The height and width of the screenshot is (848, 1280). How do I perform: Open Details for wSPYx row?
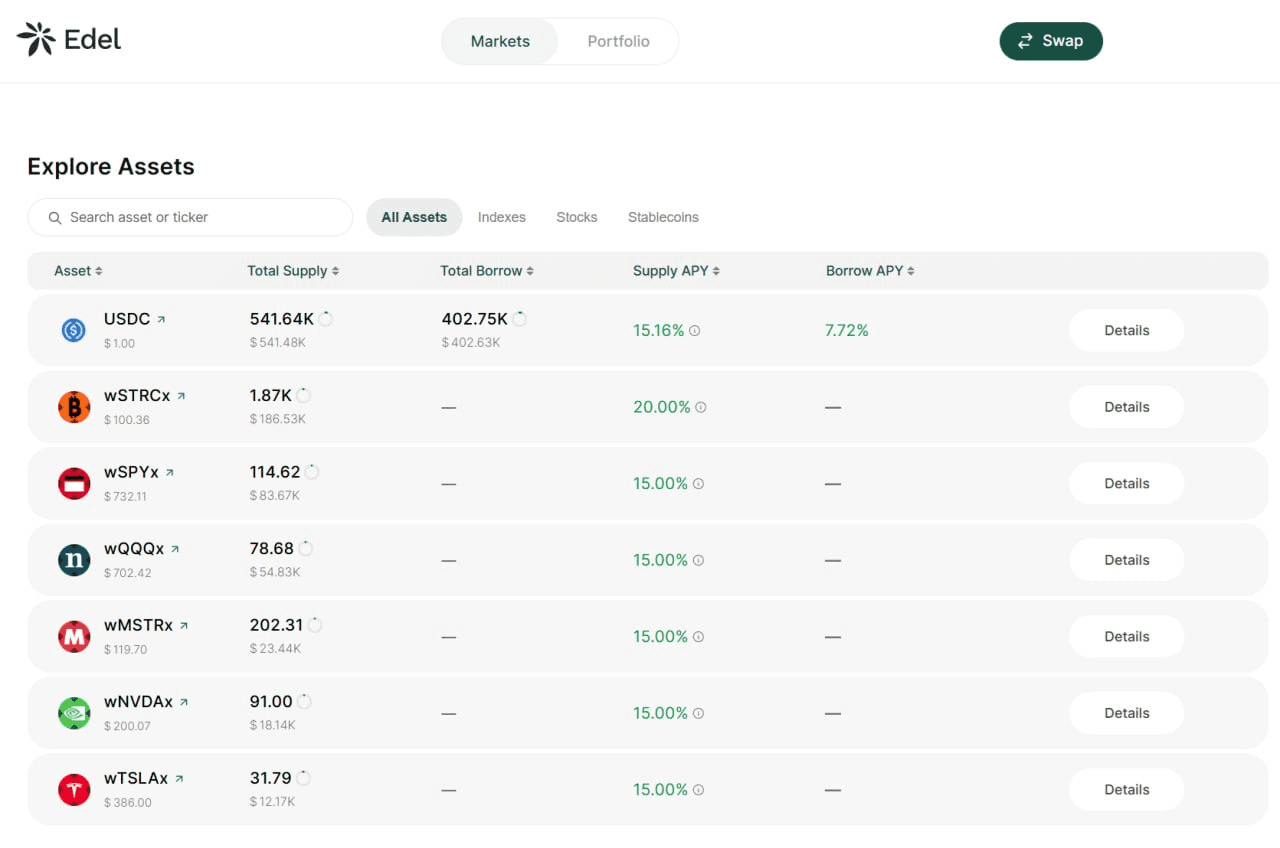click(1127, 484)
